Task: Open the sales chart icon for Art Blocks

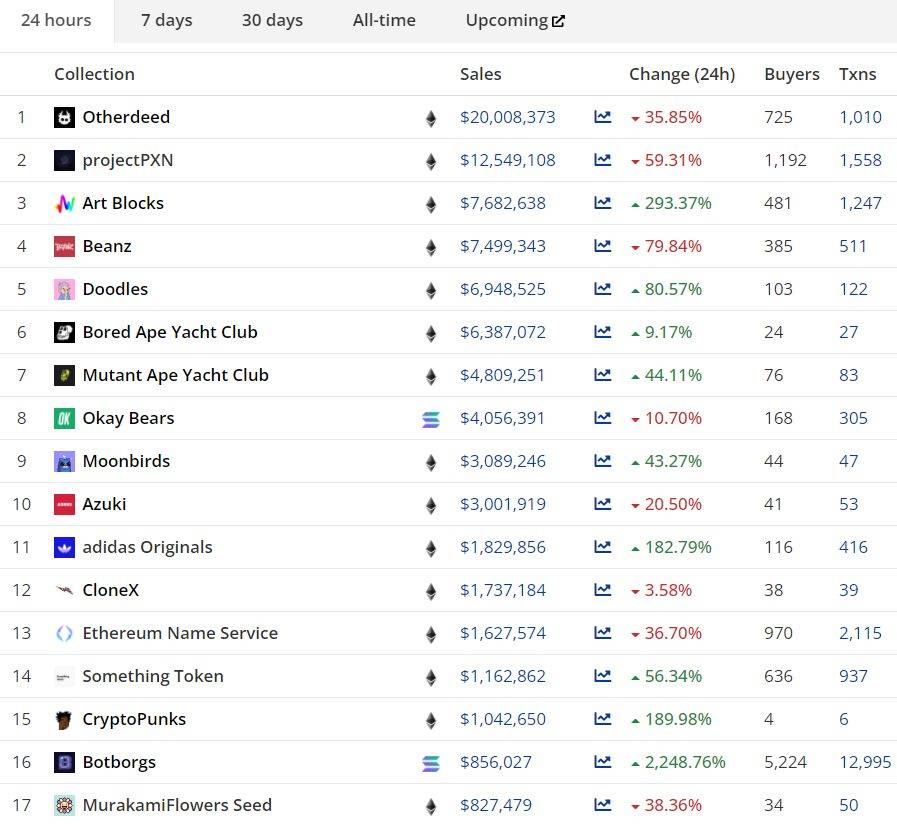Action: tap(602, 203)
